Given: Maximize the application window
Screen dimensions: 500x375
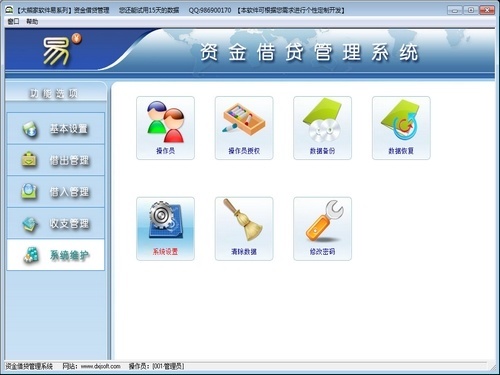Looking at the screenshot, I should (x=471, y=10).
